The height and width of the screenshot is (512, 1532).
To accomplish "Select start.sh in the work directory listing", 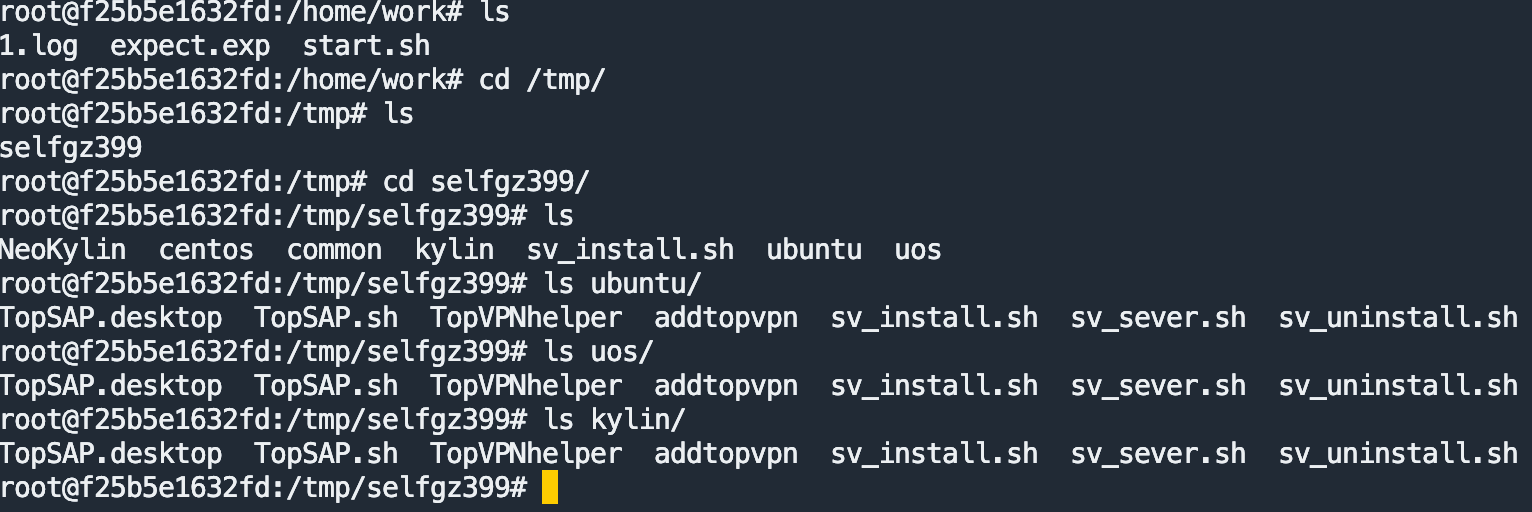I will click(x=366, y=46).
